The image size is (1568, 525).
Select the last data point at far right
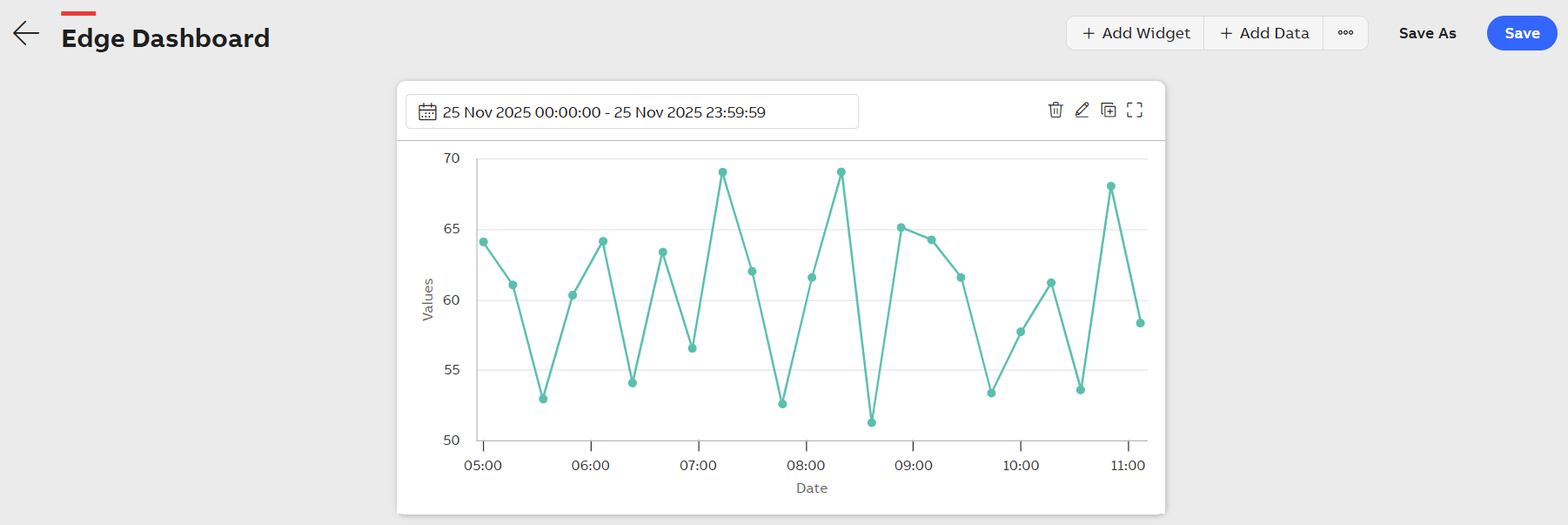point(1140,323)
